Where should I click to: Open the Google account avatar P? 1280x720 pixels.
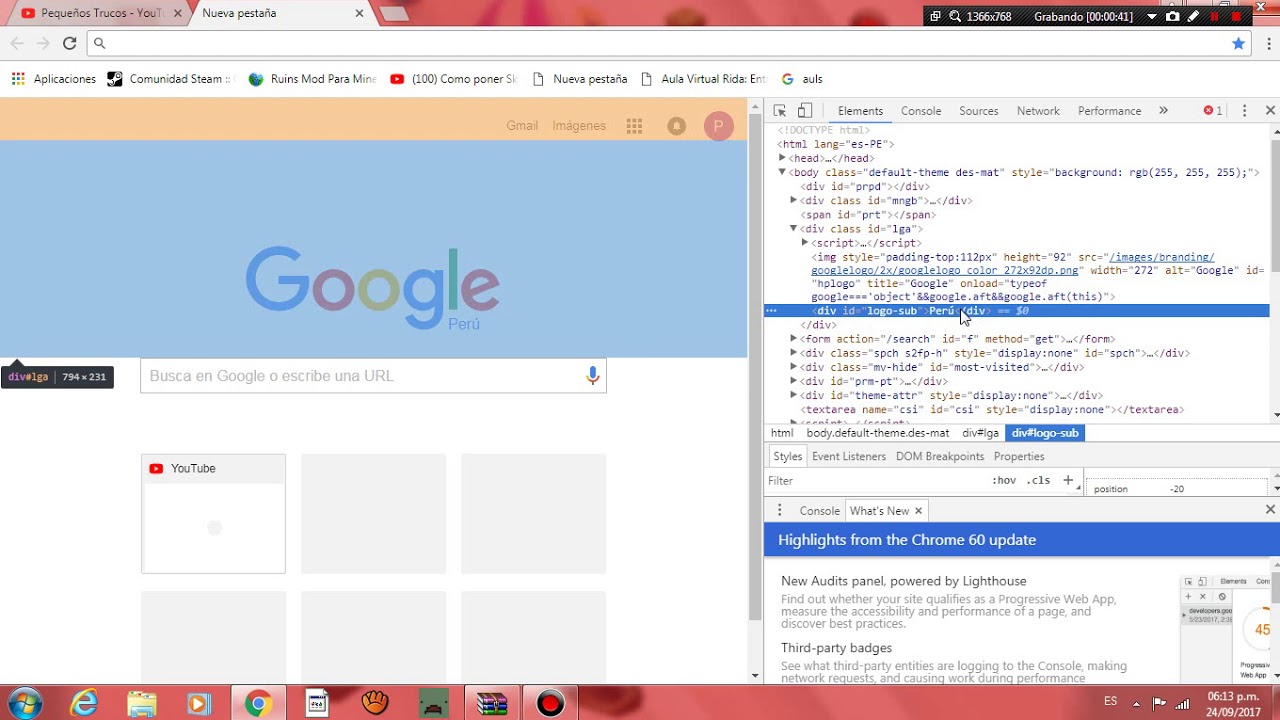click(718, 126)
